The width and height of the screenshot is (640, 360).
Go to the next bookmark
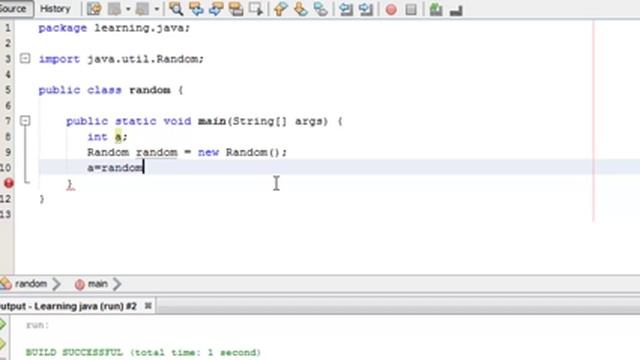(301, 9)
